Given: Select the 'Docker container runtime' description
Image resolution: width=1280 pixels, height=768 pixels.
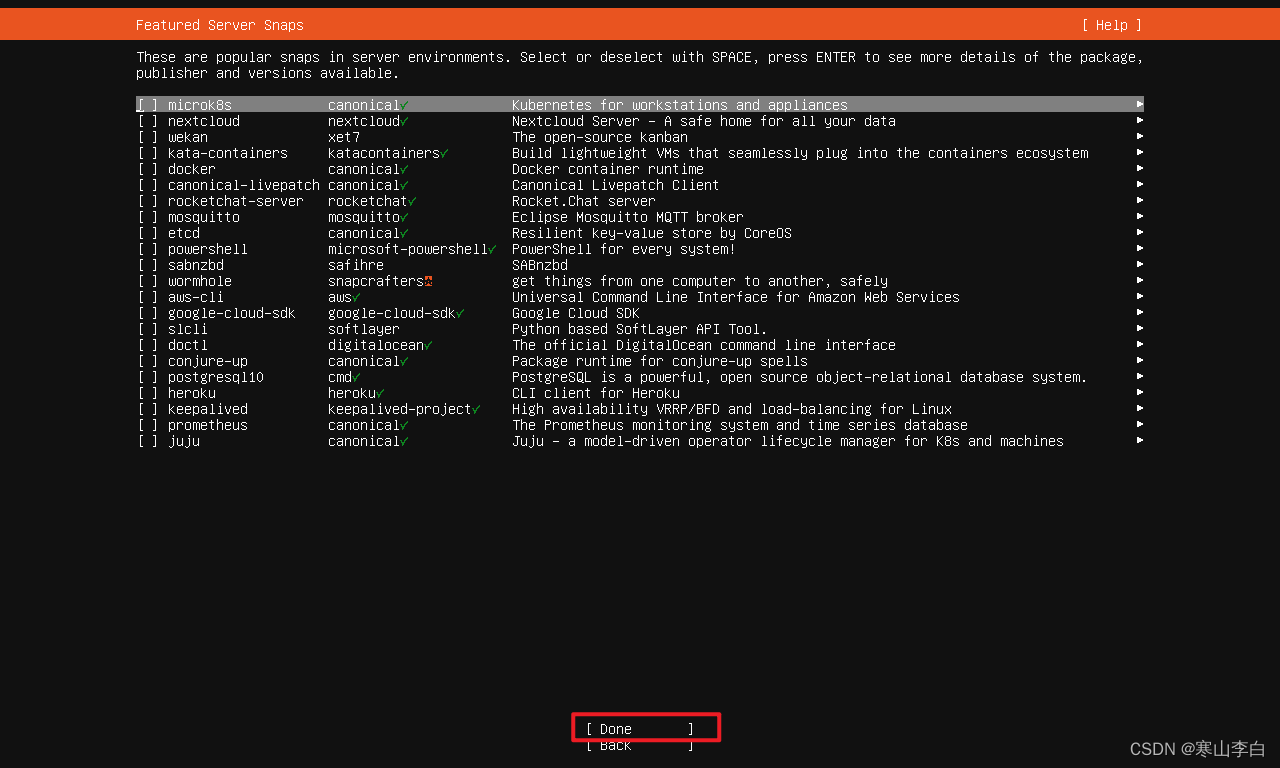Looking at the screenshot, I should tap(608, 169).
